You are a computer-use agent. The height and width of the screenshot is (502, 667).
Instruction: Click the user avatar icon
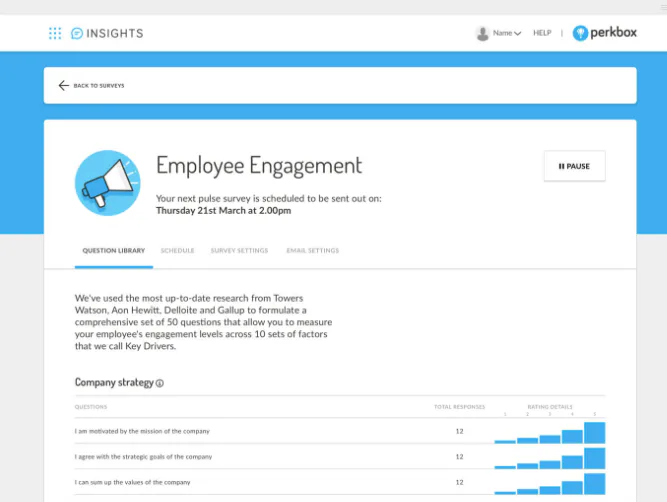click(482, 33)
